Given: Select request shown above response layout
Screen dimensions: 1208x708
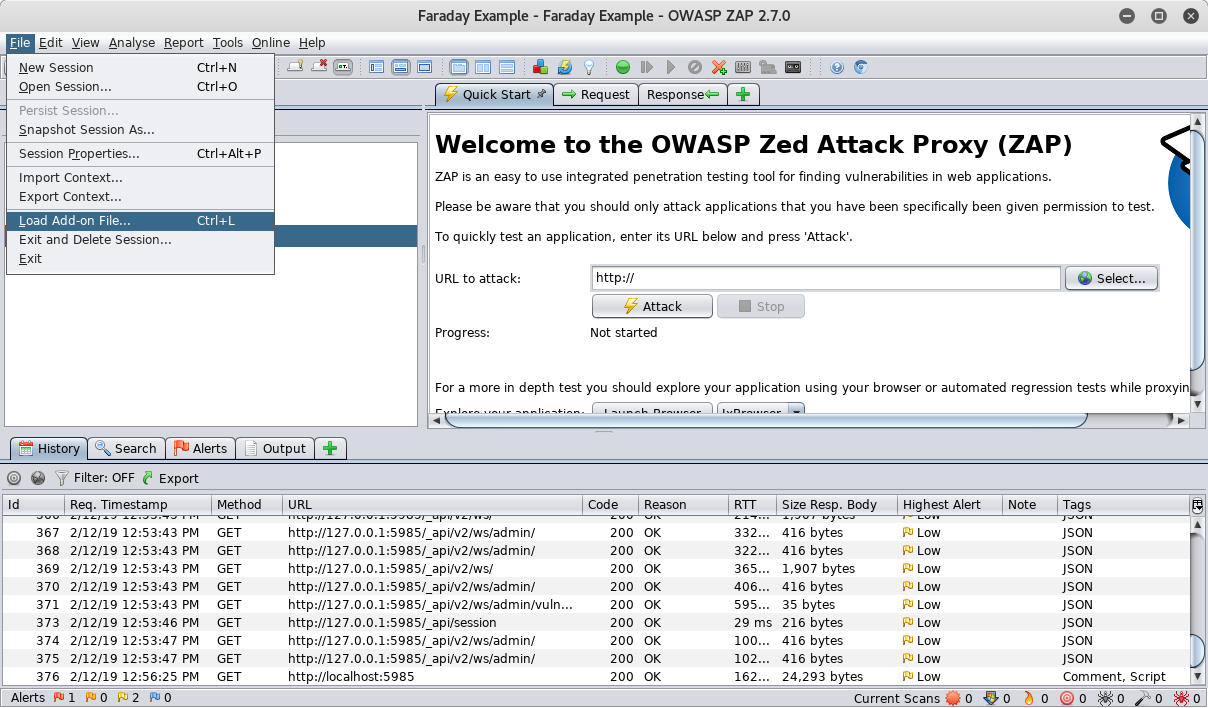Looking at the screenshot, I should click(x=507, y=67).
